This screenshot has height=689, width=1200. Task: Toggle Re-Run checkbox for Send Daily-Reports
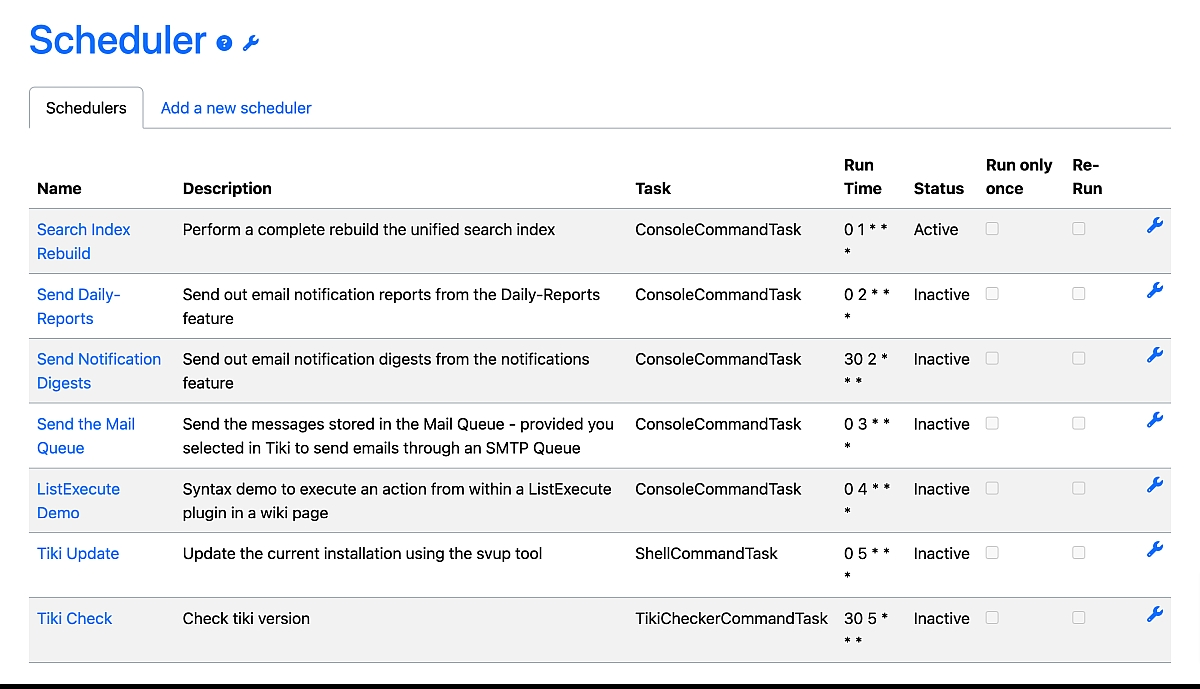1078,294
